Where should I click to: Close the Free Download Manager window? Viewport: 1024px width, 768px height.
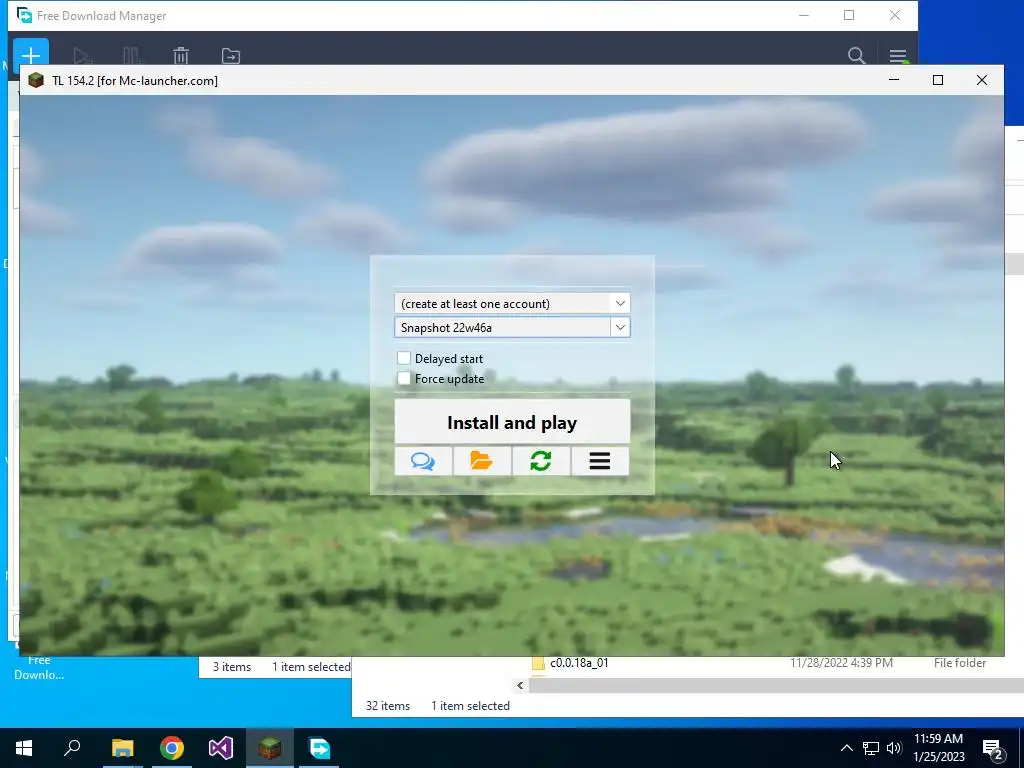click(x=895, y=15)
